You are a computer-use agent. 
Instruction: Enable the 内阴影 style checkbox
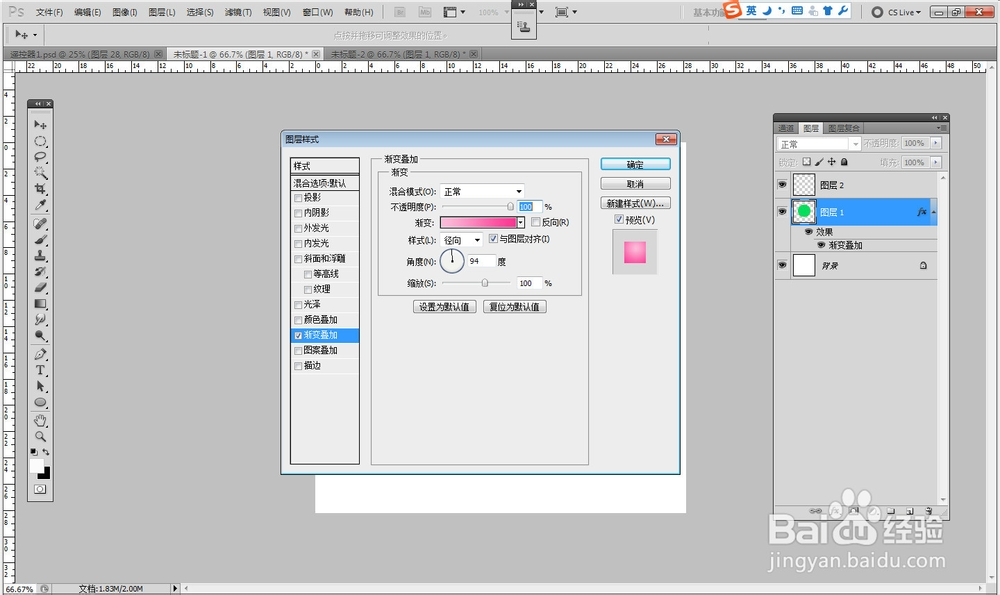click(298, 213)
